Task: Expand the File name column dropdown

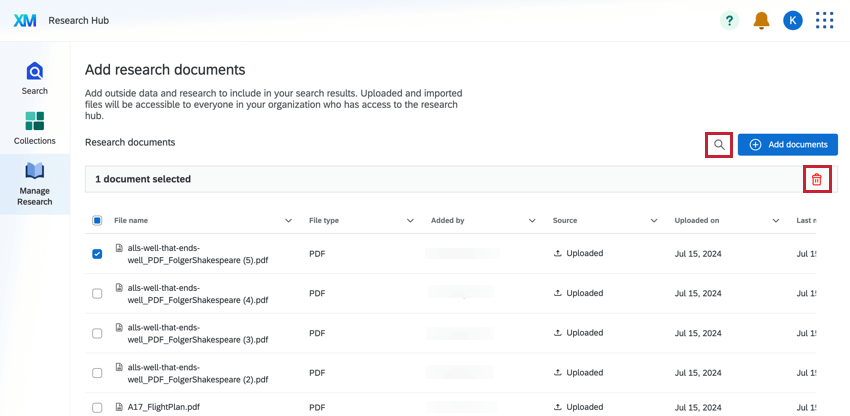Action: coord(289,221)
